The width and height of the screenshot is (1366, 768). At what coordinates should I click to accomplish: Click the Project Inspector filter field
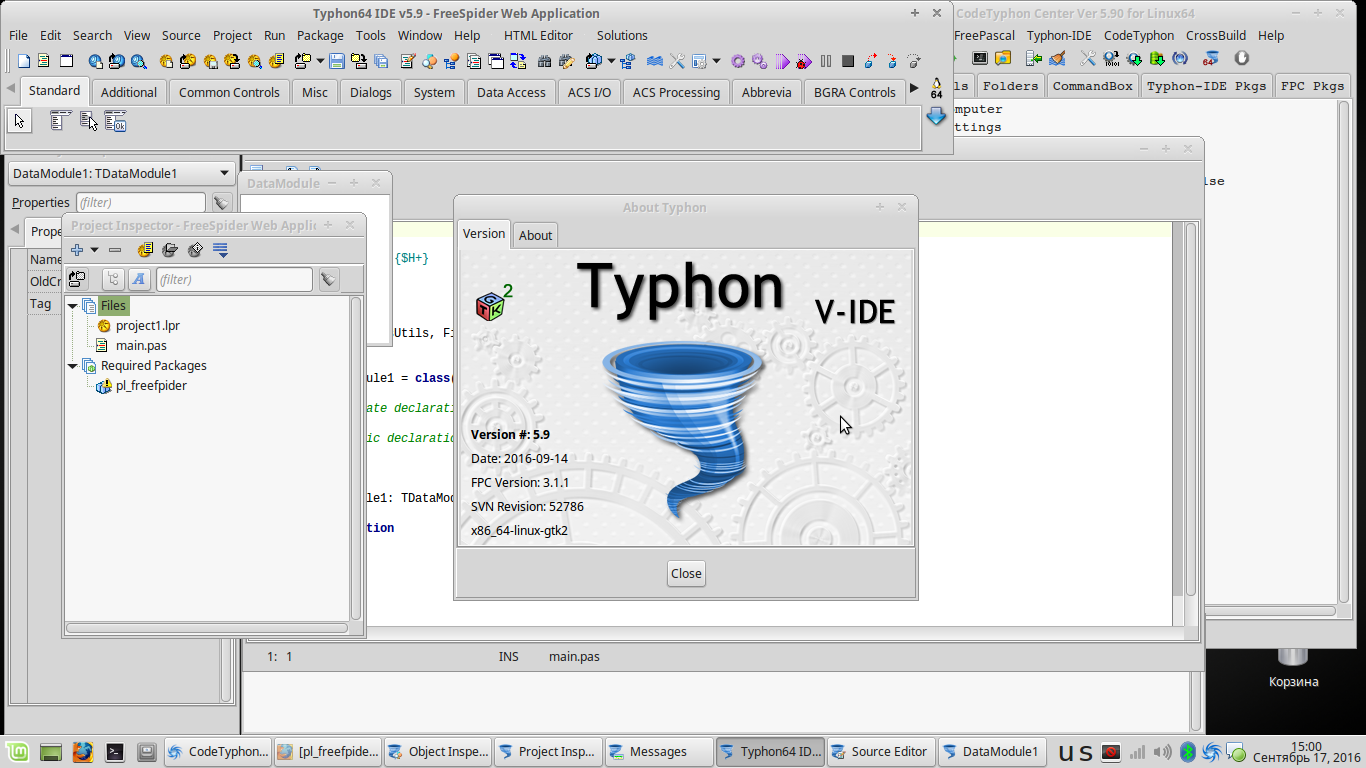[235, 280]
